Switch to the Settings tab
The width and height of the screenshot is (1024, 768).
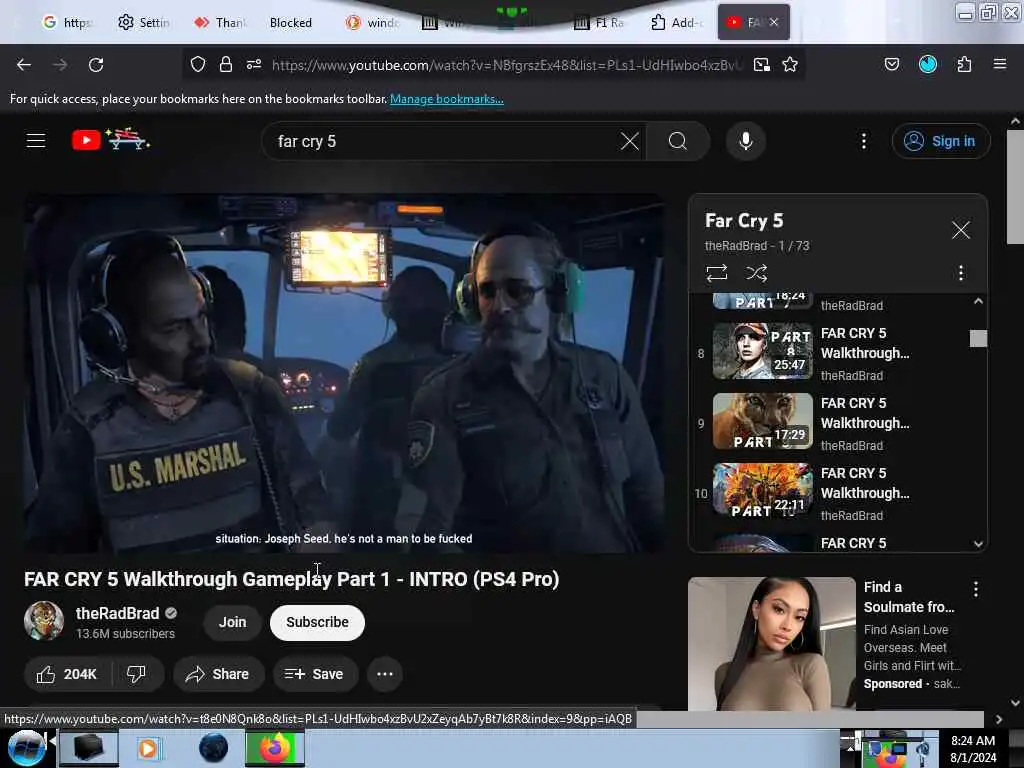[144, 23]
